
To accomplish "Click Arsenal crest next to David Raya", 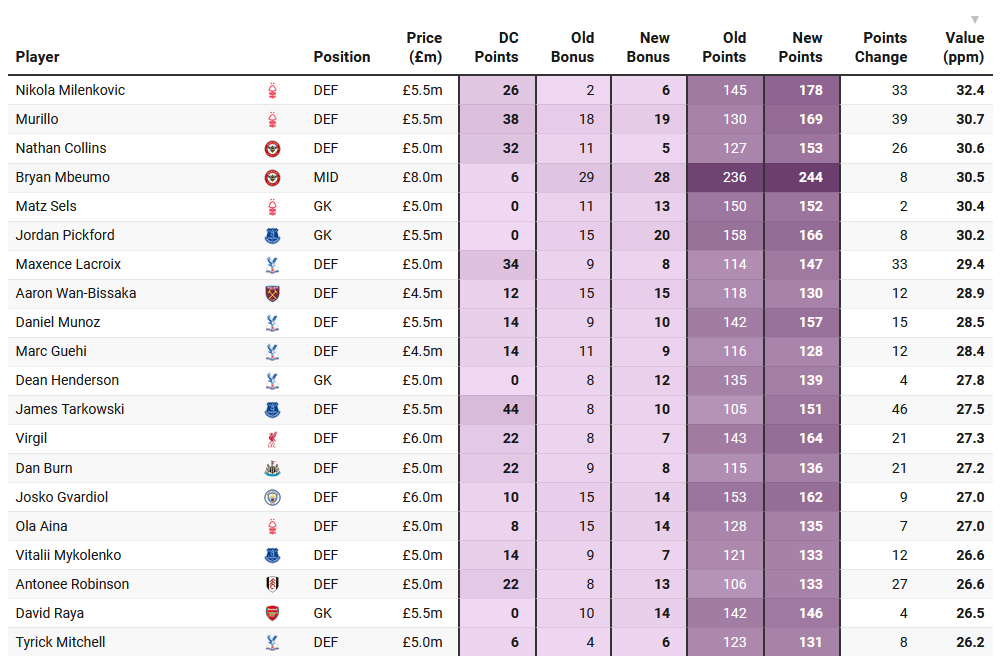I will tap(272, 613).
